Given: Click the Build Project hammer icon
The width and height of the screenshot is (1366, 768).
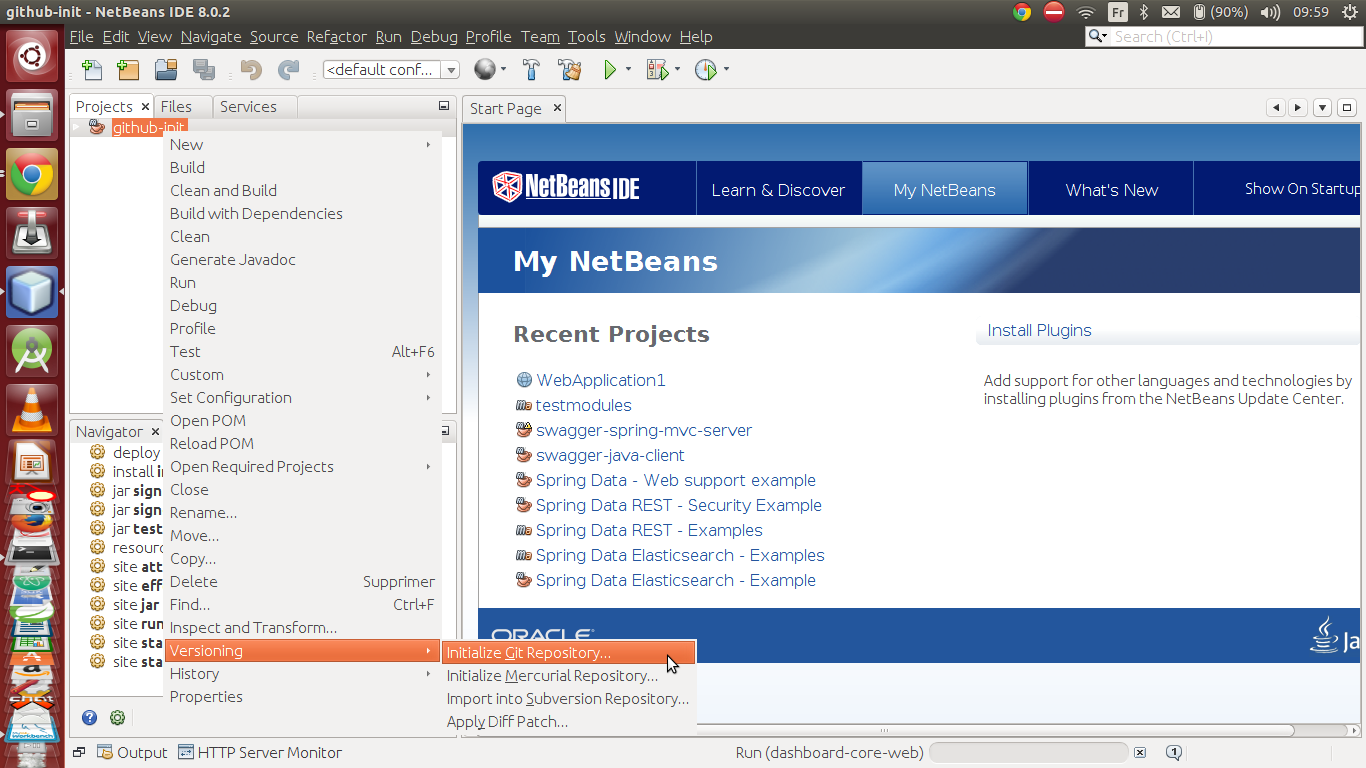Looking at the screenshot, I should 532,70.
